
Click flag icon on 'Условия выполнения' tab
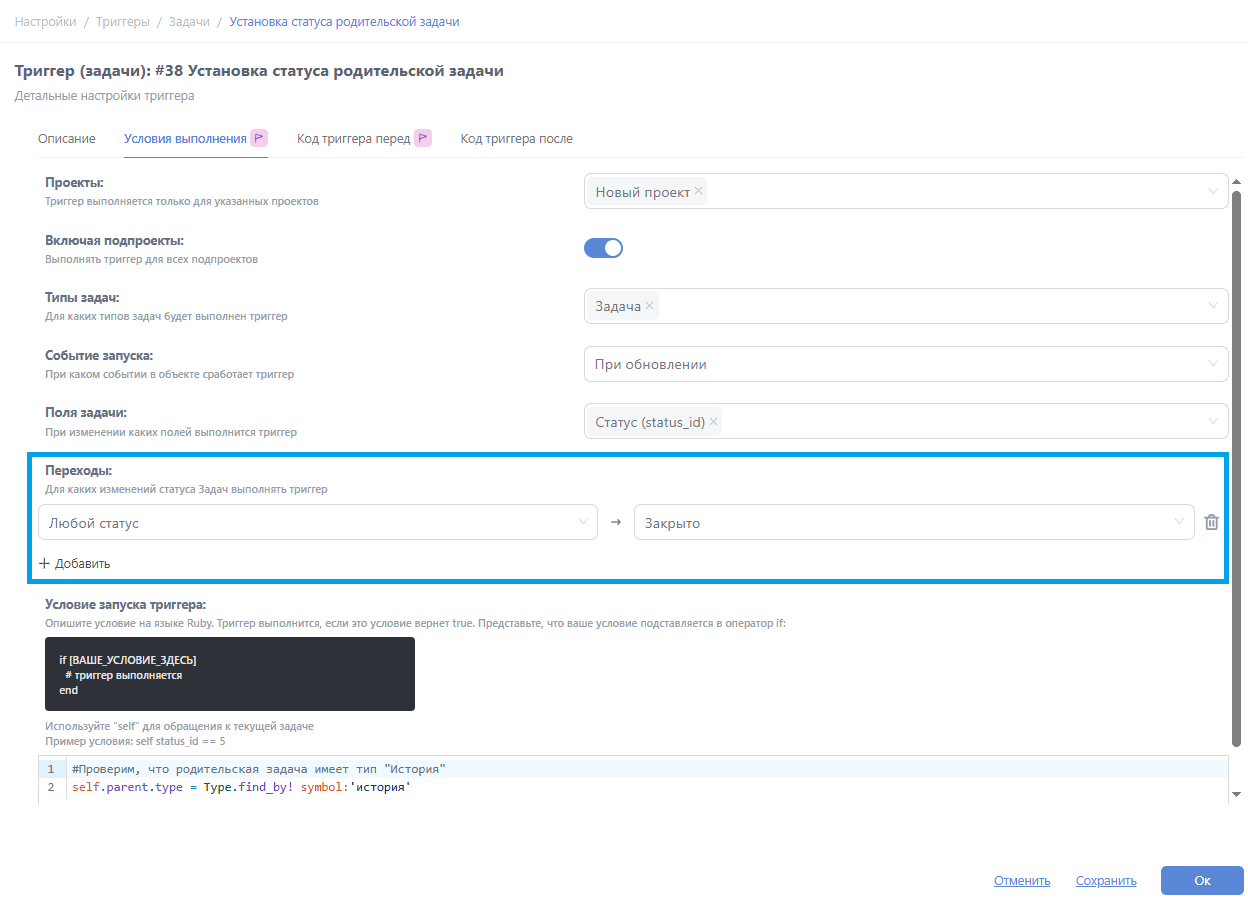258,138
